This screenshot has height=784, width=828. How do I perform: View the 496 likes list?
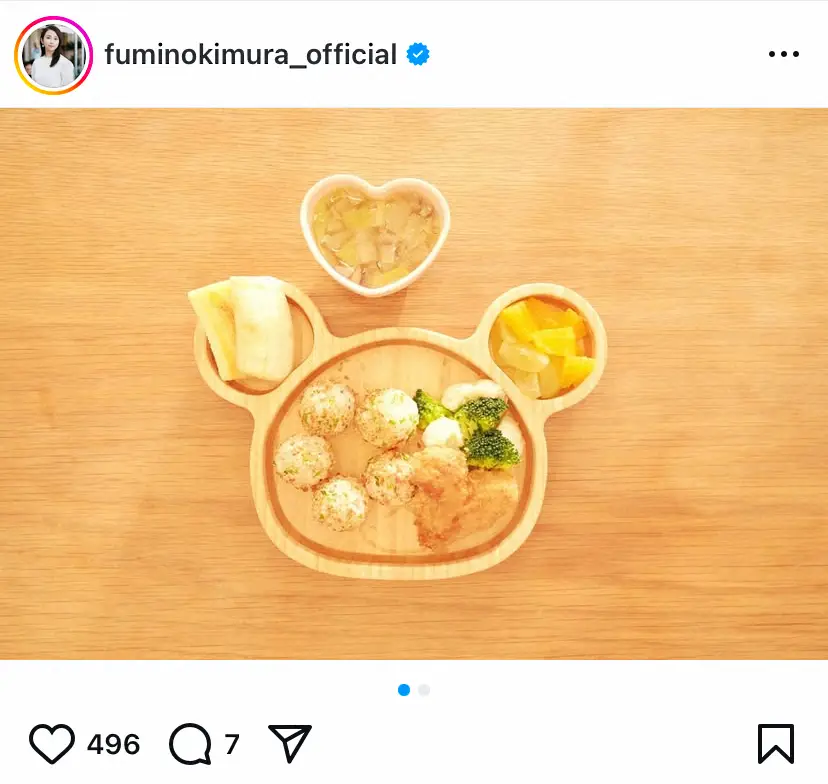click(x=113, y=745)
